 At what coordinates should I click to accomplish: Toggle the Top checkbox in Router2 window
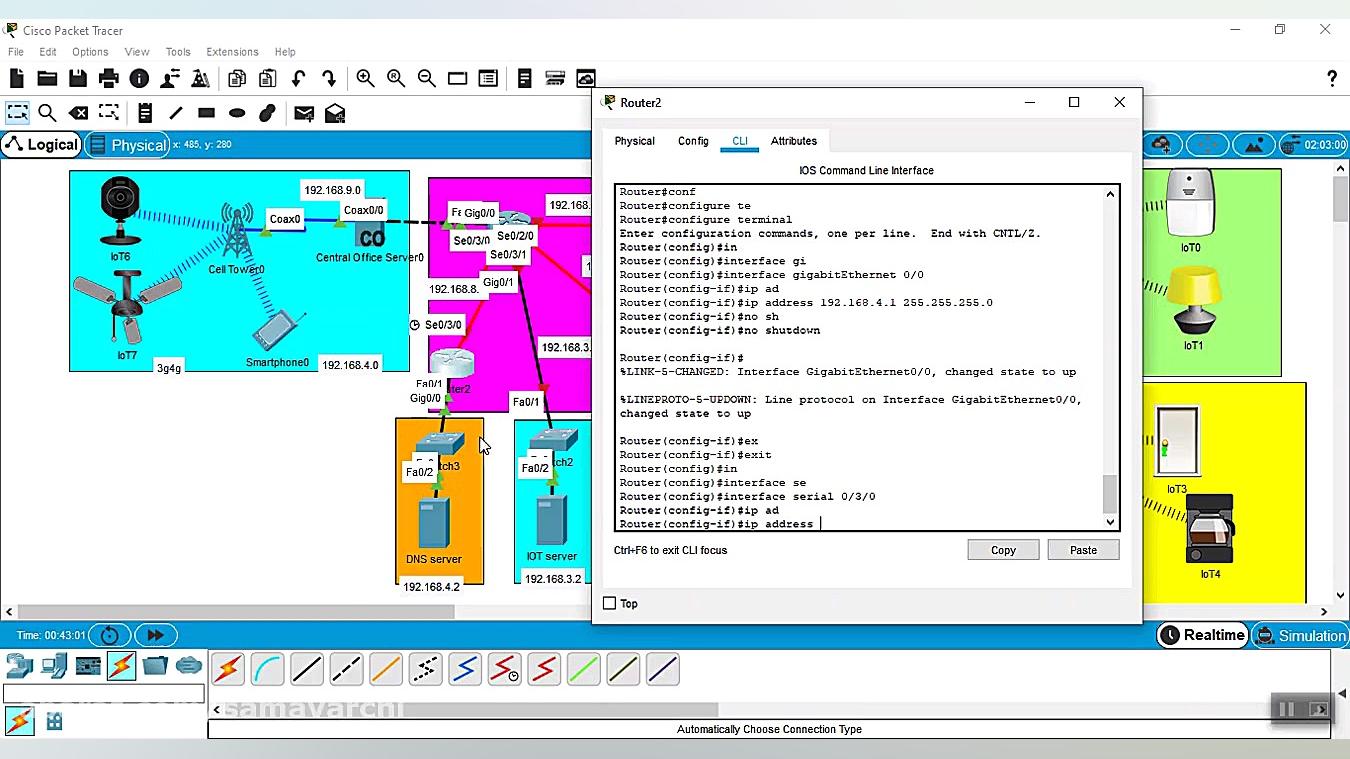(x=609, y=603)
